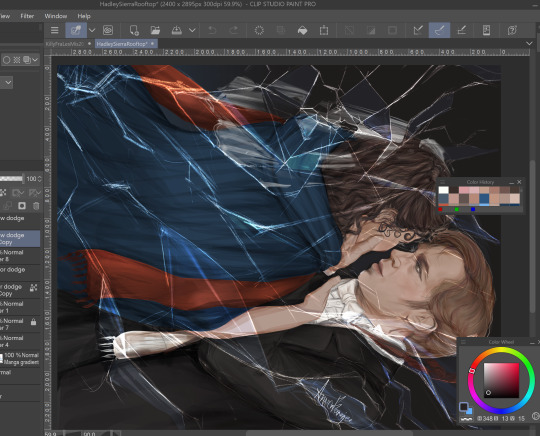Create a new document with New icon
Screen dimensions: 540x436
click(134, 30)
